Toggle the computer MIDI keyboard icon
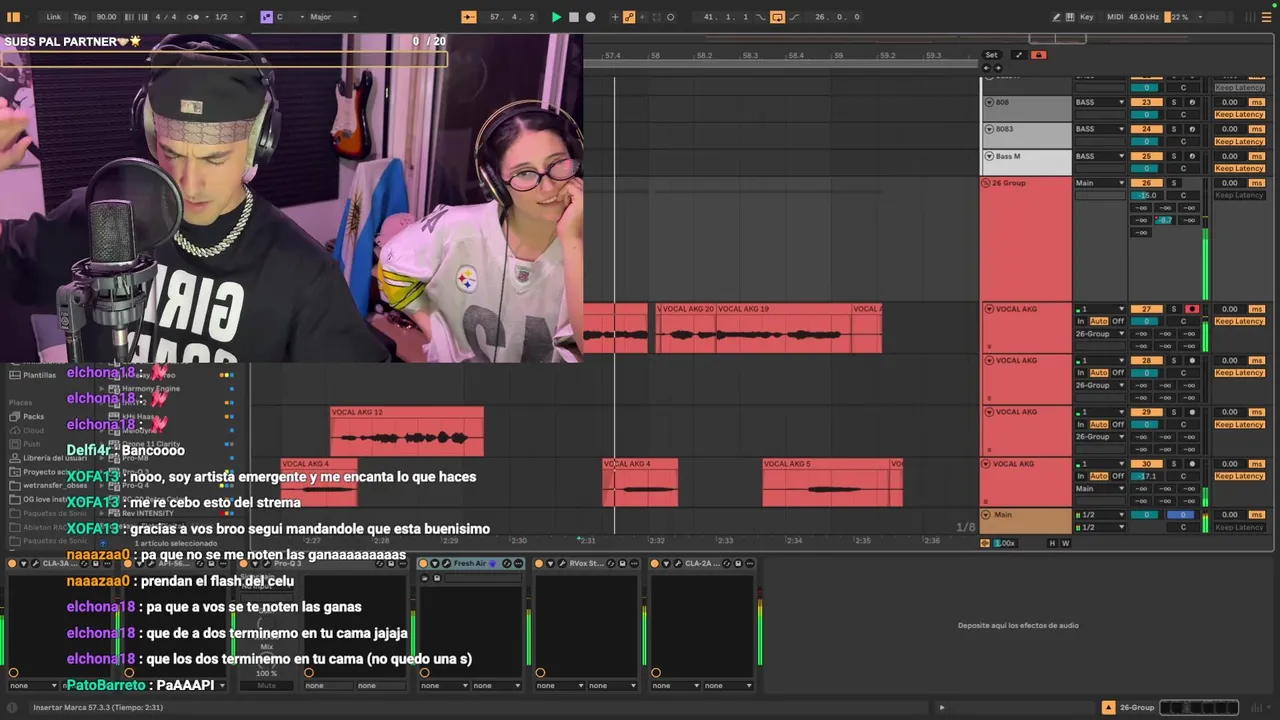Screen dimensions: 1280x720 click(1071, 17)
